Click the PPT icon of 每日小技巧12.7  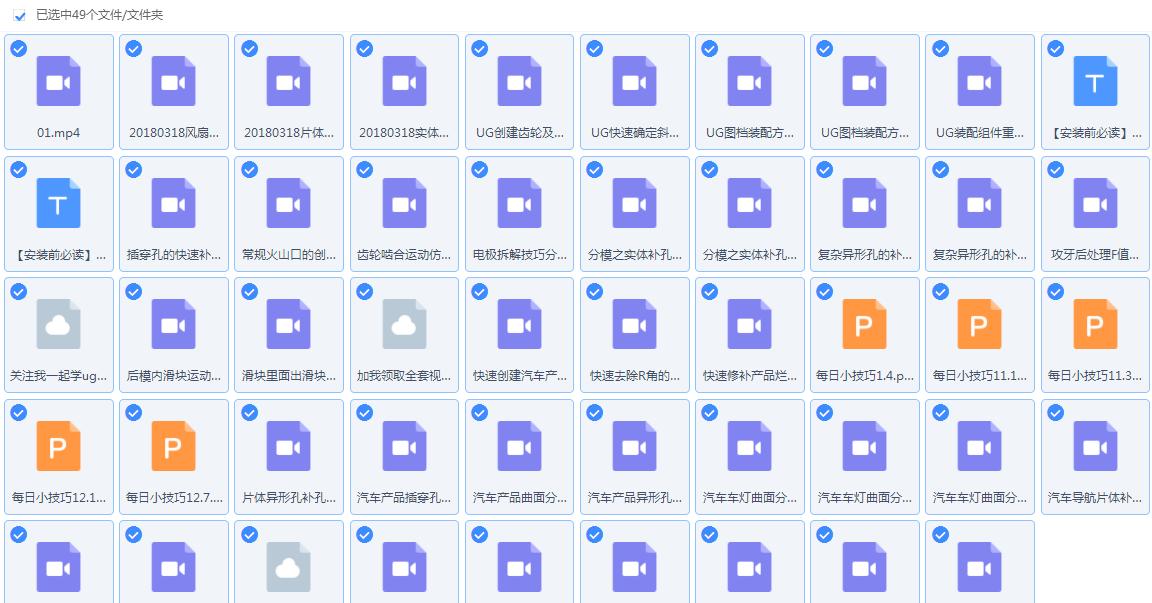click(x=174, y=446)
